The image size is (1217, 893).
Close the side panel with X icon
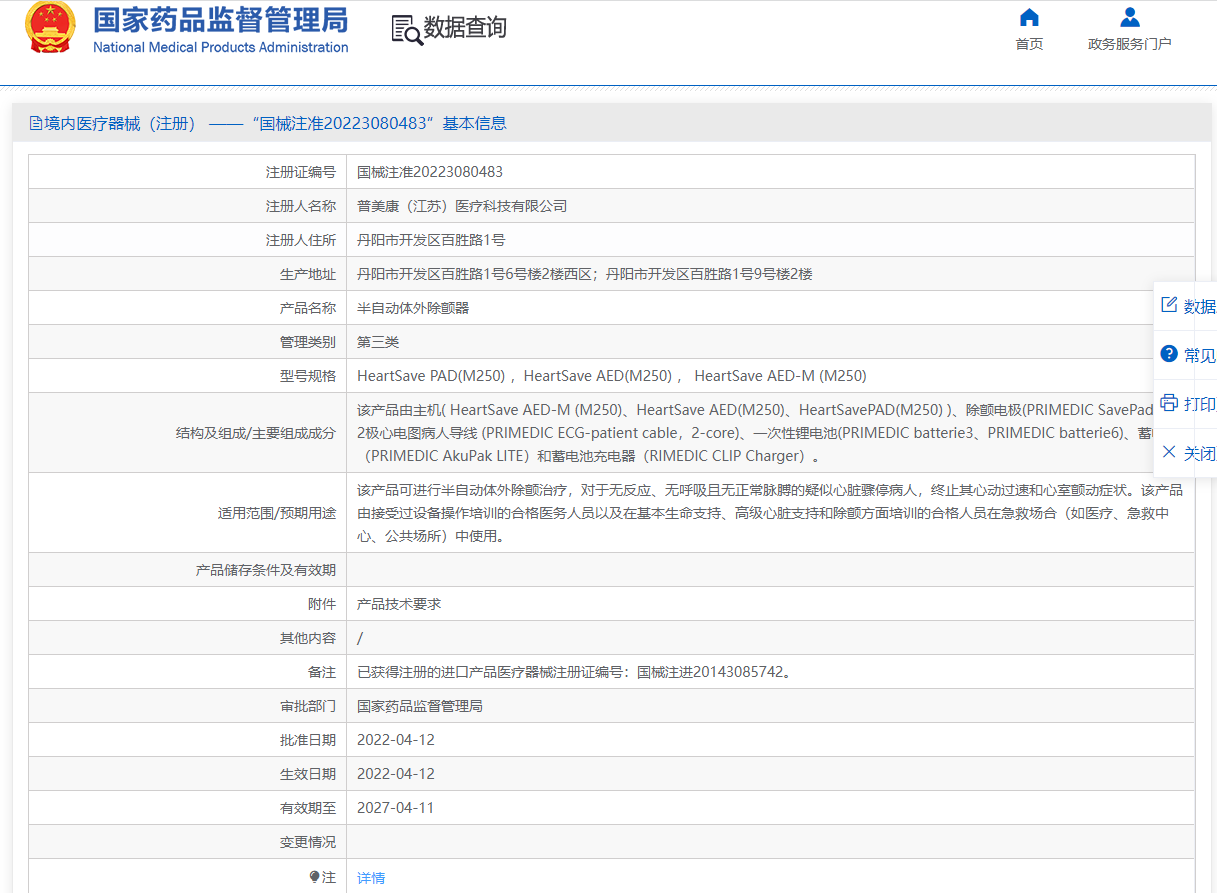coord(1169,452)
